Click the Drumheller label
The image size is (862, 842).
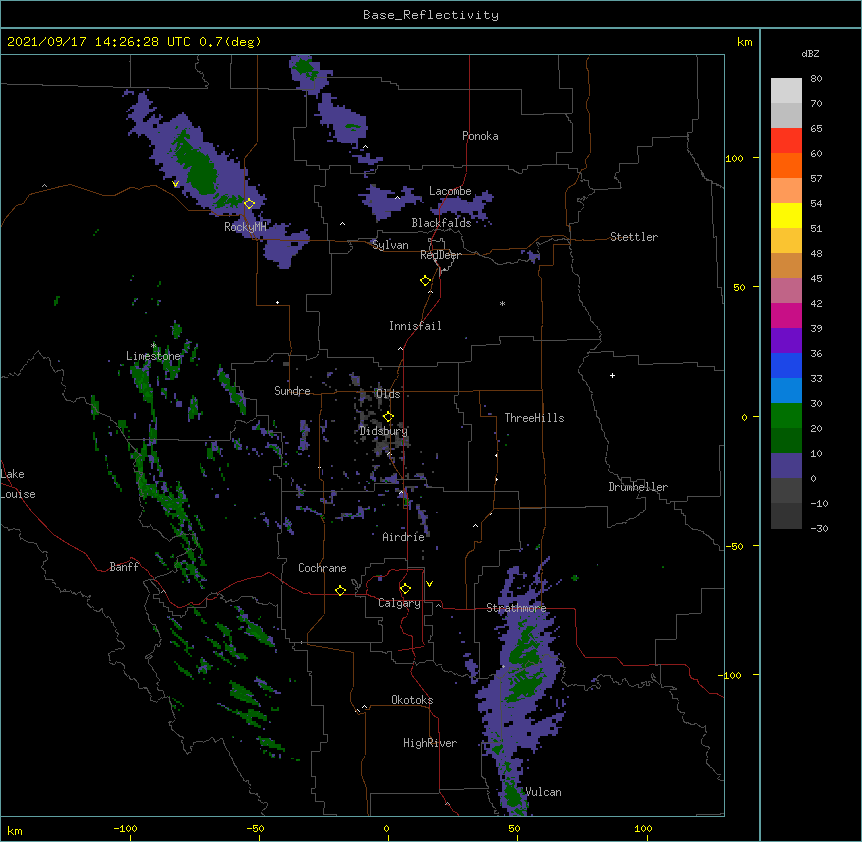pos(638,487)
